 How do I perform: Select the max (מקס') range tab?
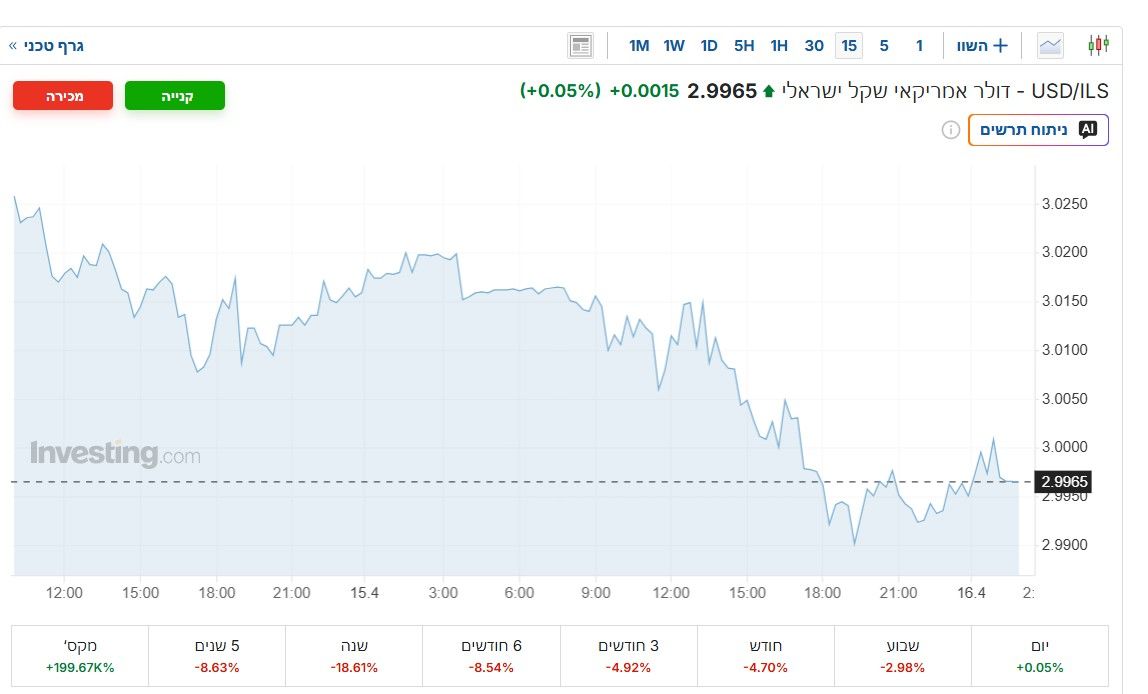pos(80,656)
